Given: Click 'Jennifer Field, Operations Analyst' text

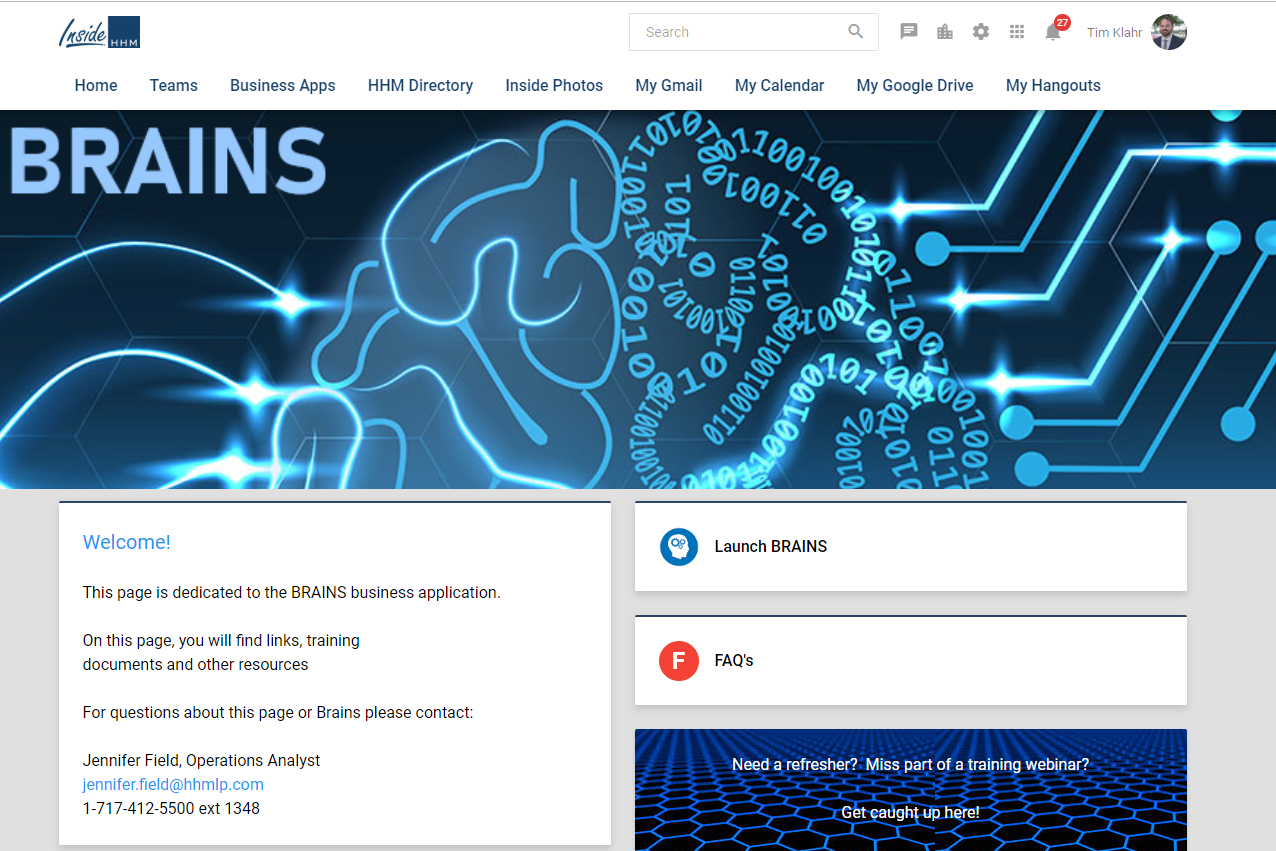Looking at the screenshot, I should (202, 761).
